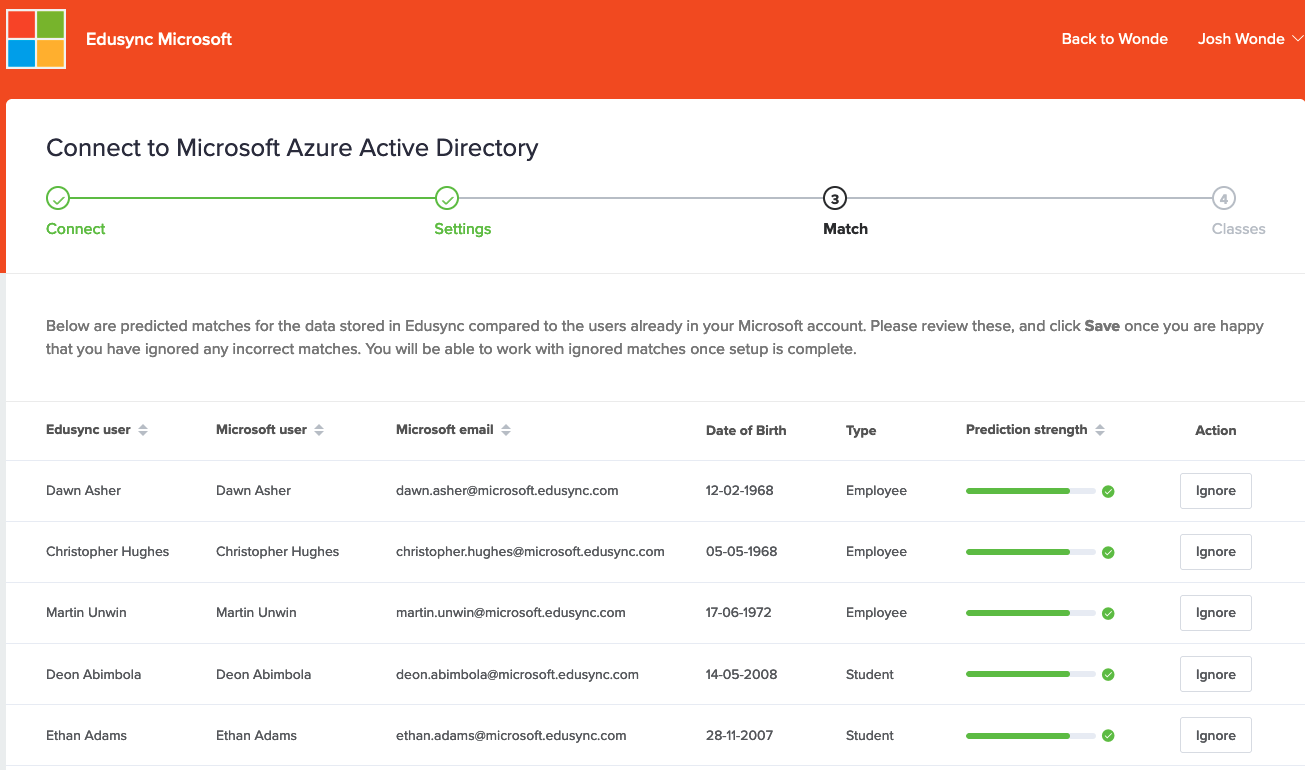Click date of birth 28-11-2007
The image size is (1305, 770).
click(x=740, y=736)
